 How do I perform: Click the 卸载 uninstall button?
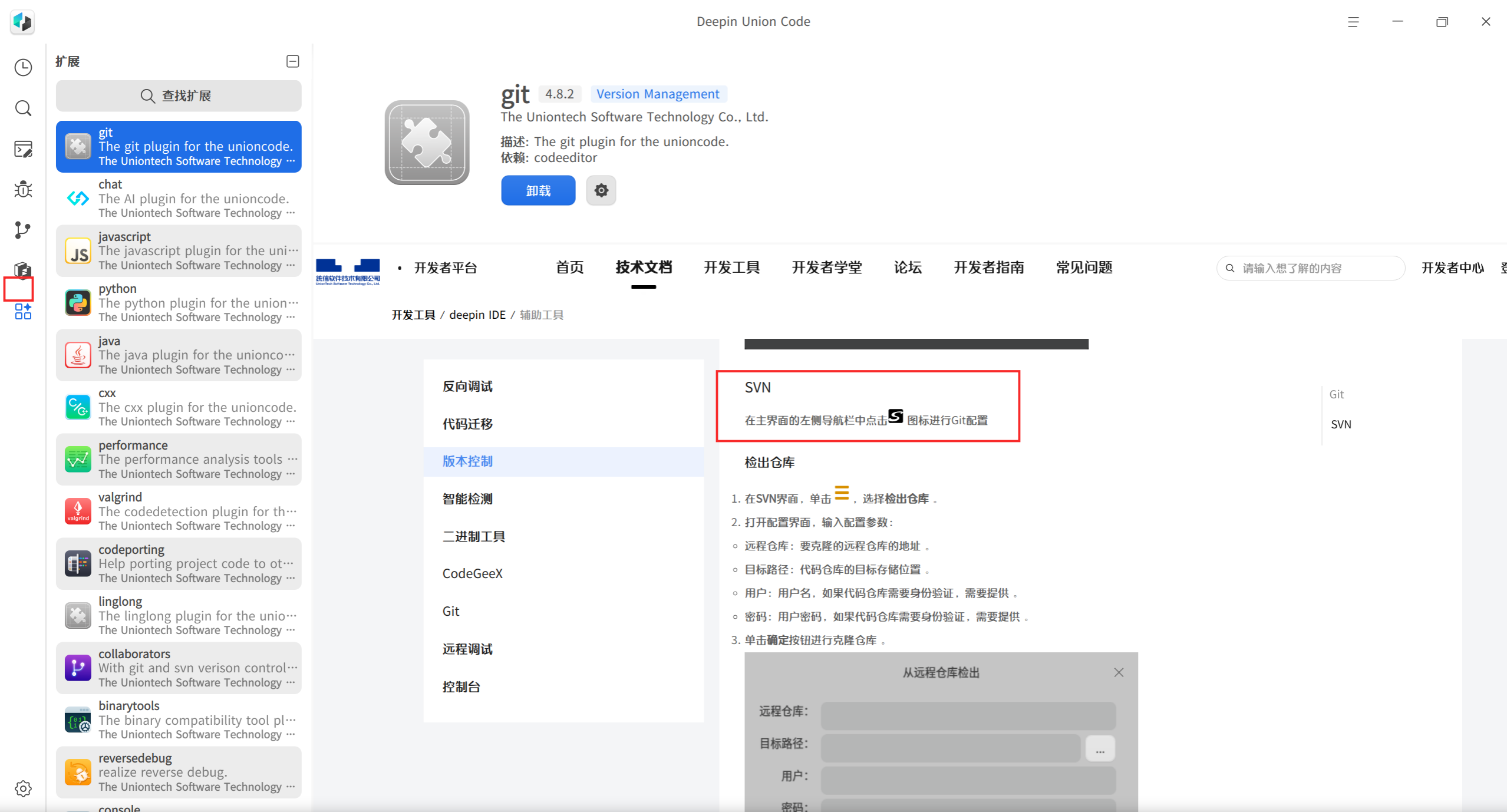(x=538, y=190)
